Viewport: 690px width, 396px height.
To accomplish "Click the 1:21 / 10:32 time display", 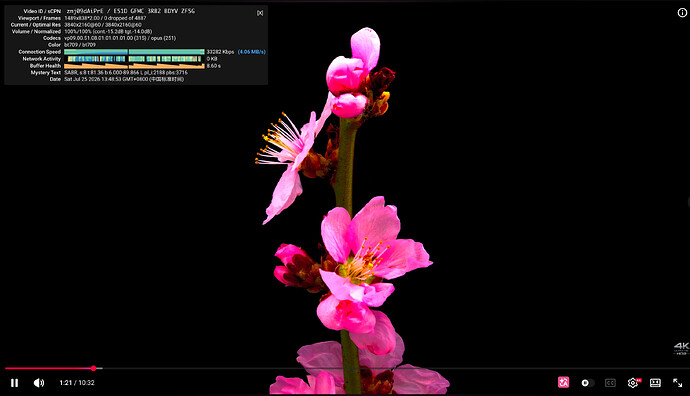I will coord(77,383).
